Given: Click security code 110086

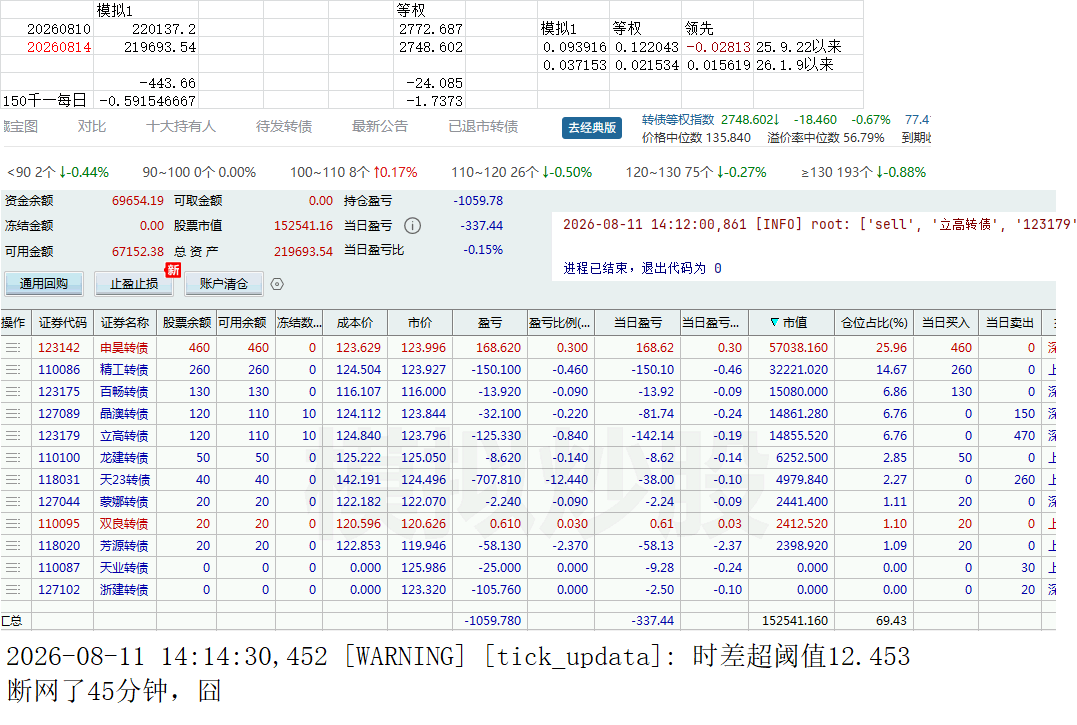Looking at the screenshot, I should tap(59, 370).
